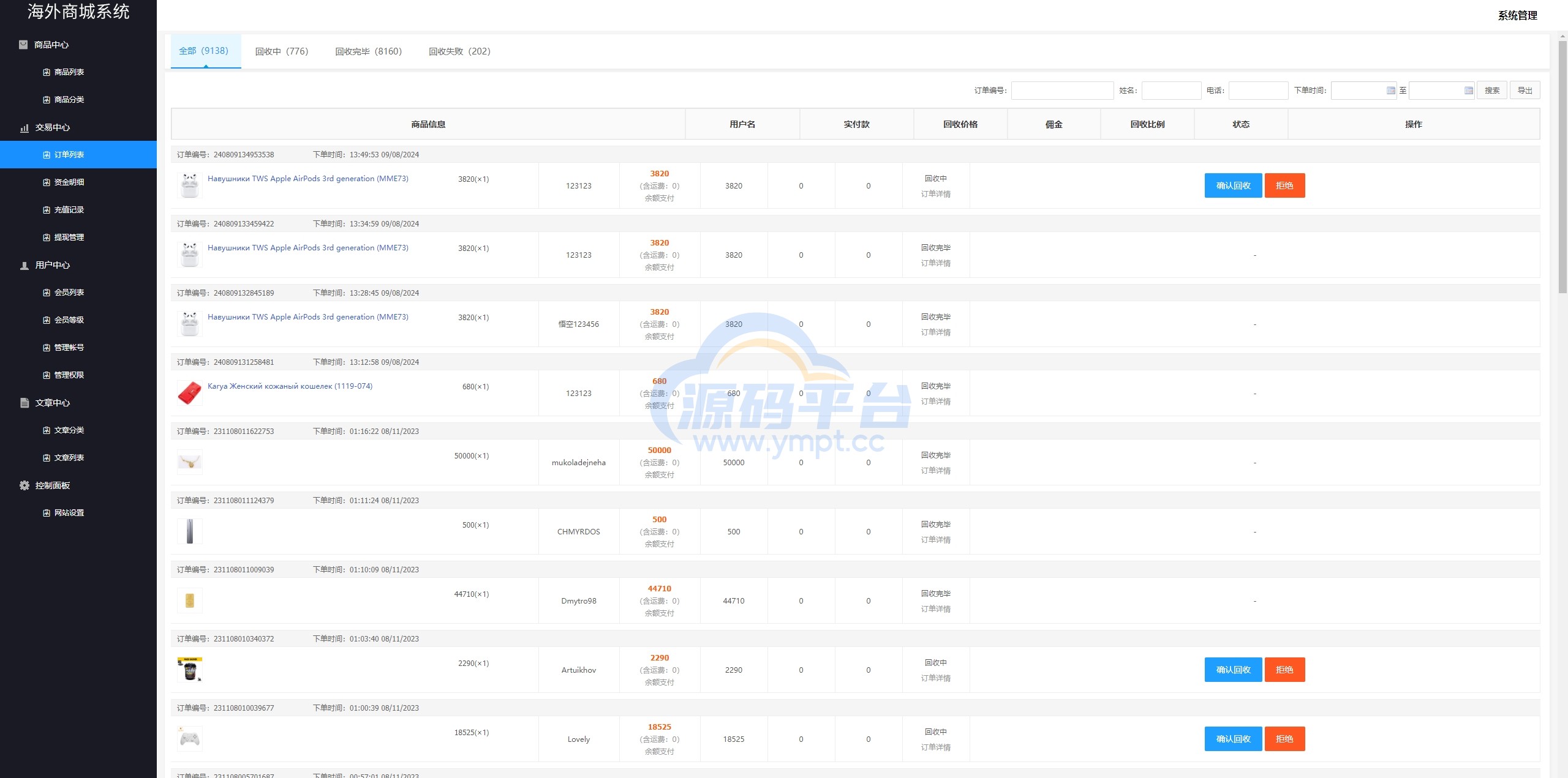Click the icon beside 订单列表
1568x778 pixels.
click(x=47, y=155)
